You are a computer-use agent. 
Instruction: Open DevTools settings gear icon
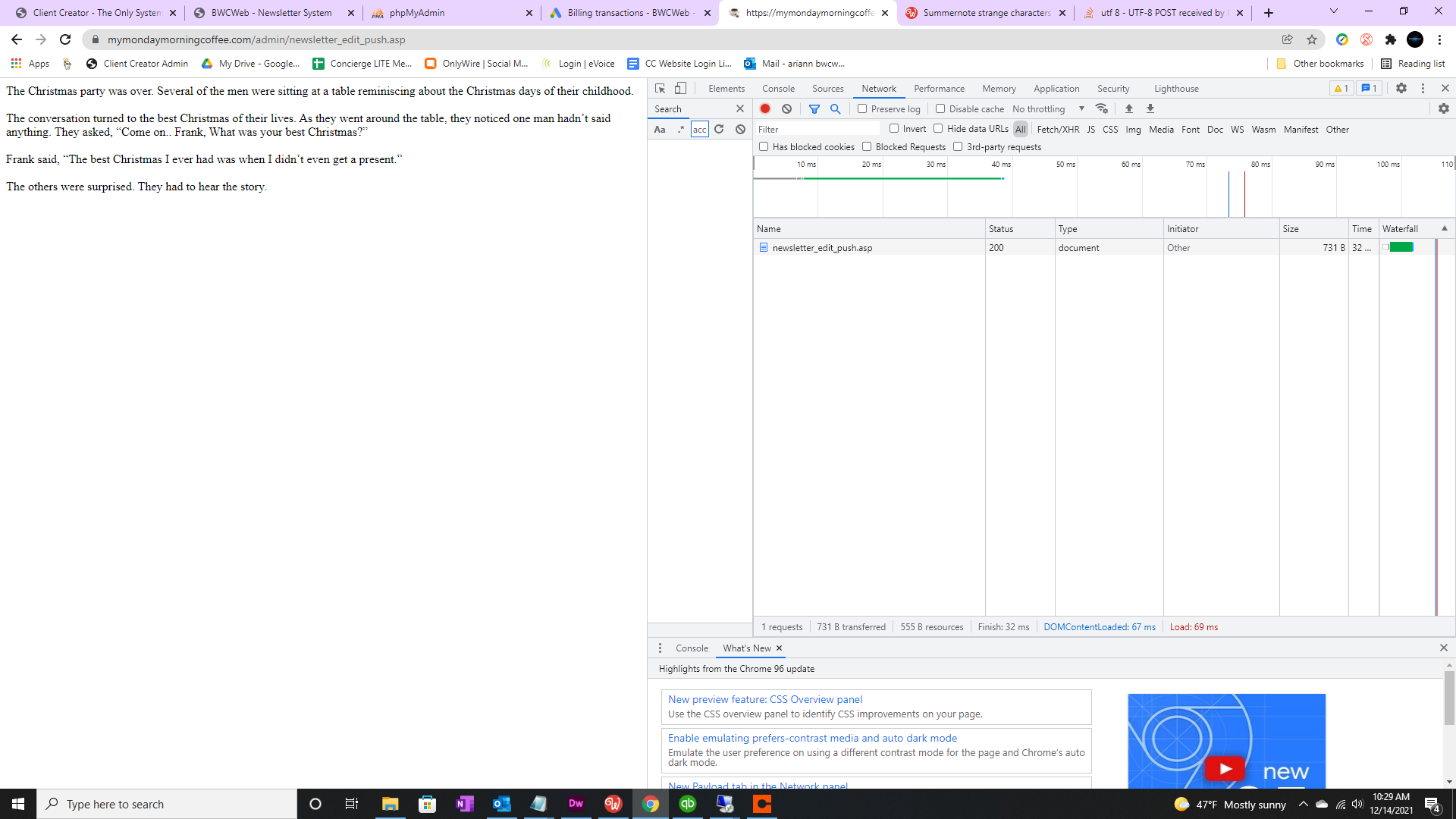pyautogui.click(x=1401, y=89)
